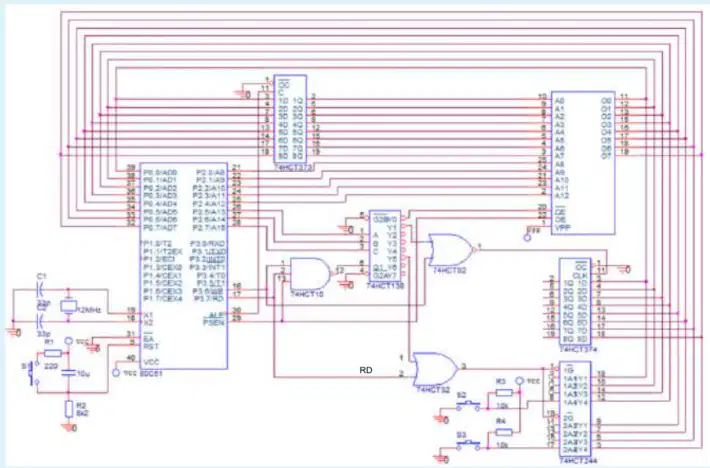
Task: Click the ALE pin label on 80C51
Action: 215,315
